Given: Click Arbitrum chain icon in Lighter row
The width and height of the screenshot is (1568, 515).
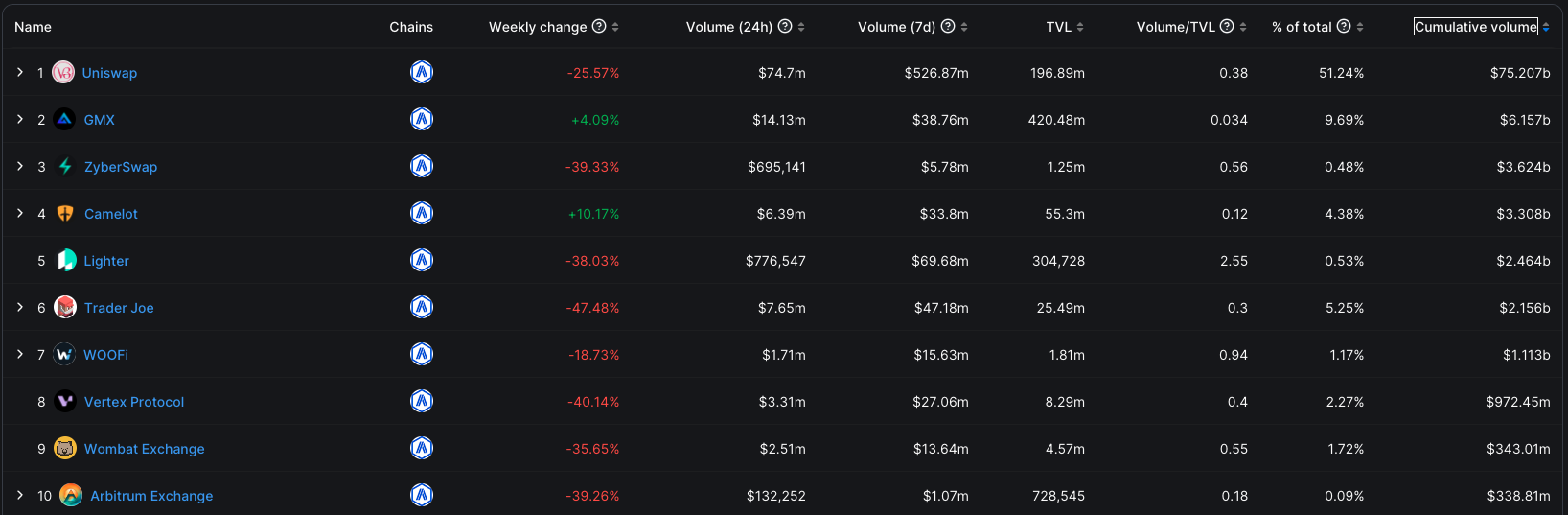Looking at the screenshot, I should 422,260.
